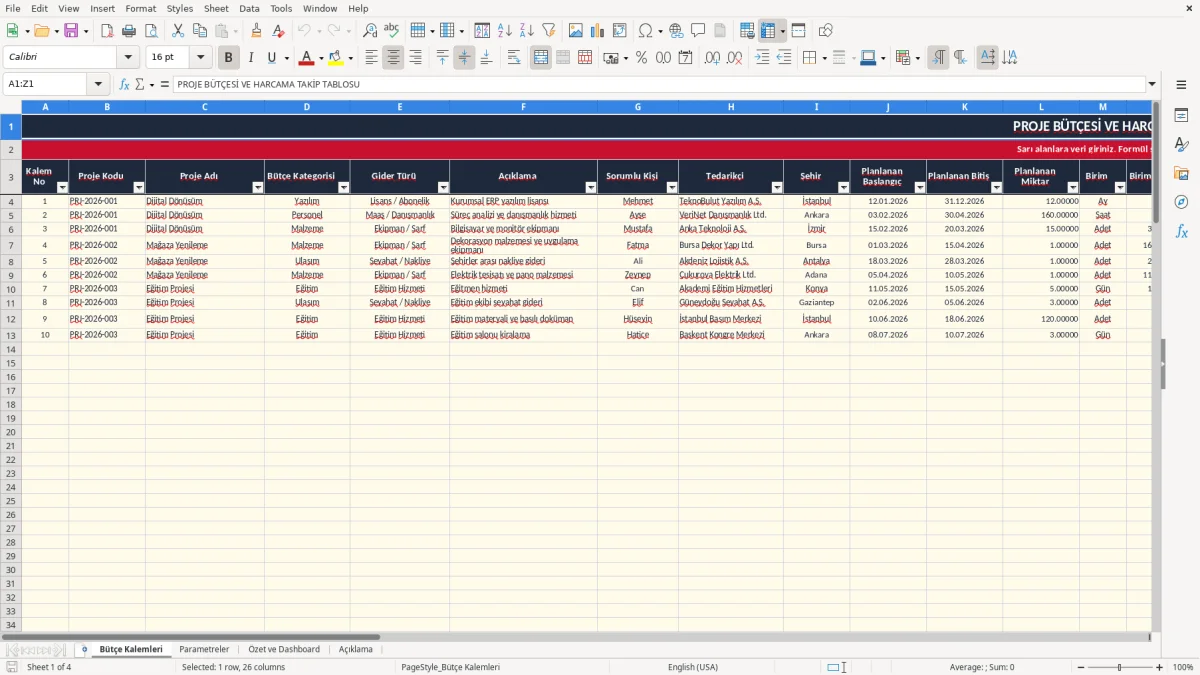Click the Sort Ascending icon
This screenshot has height=675, width=1200.
(x=505, y=31)
